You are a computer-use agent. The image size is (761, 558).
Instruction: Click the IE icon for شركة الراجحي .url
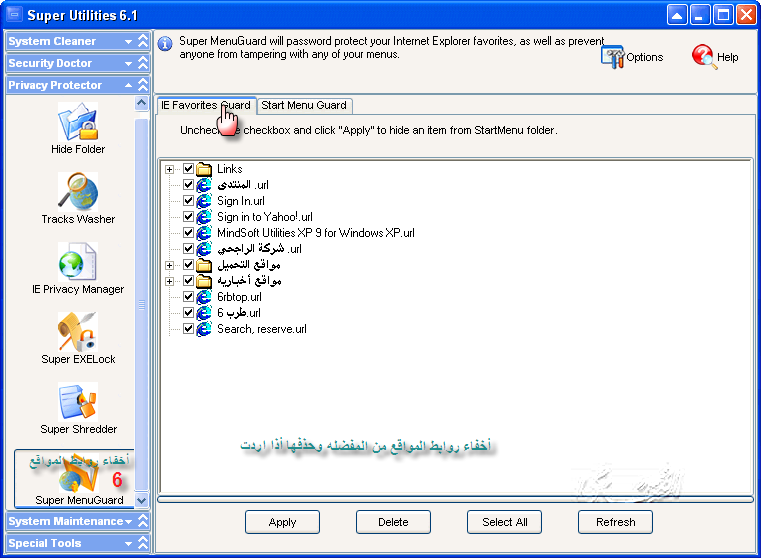pyautogui.click(x=204, y=249)
